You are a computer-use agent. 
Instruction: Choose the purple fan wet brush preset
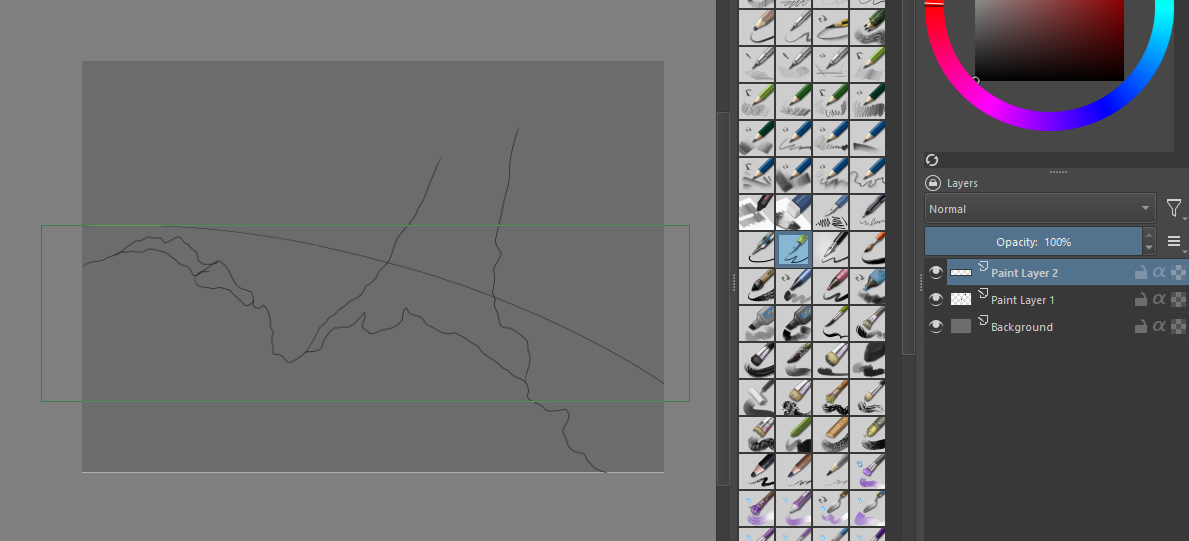pos(756,508)
